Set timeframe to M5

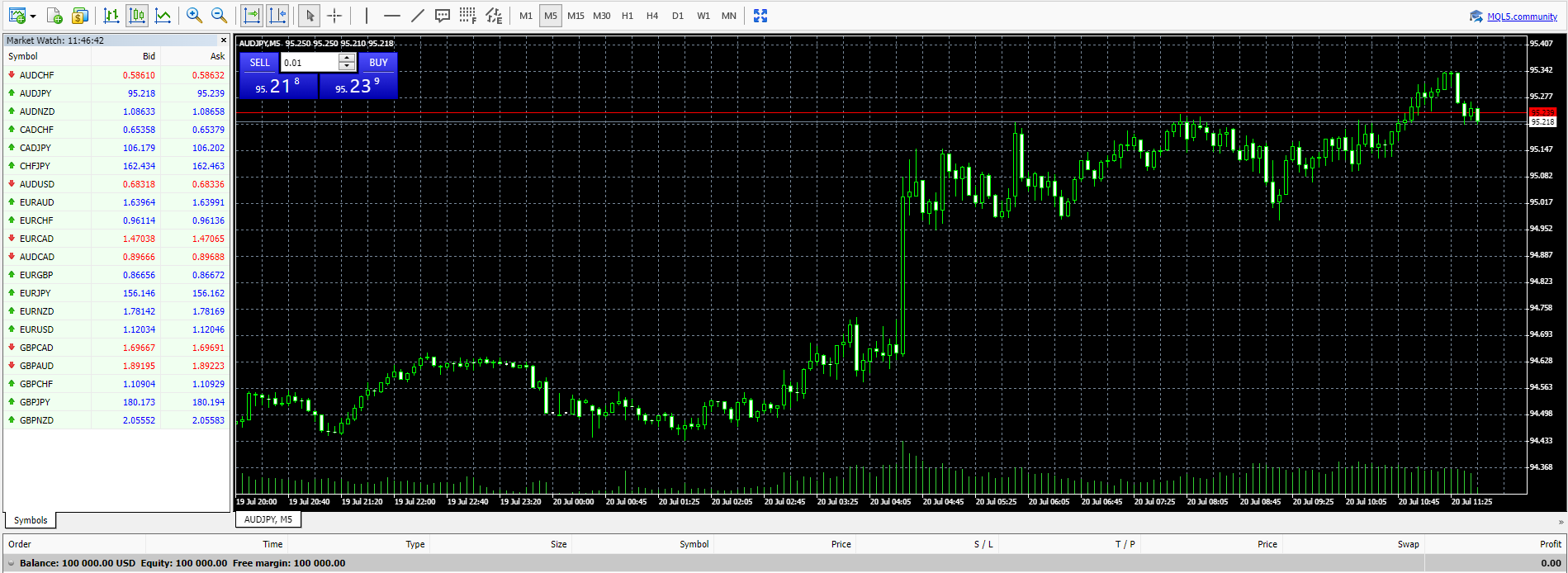551,16
